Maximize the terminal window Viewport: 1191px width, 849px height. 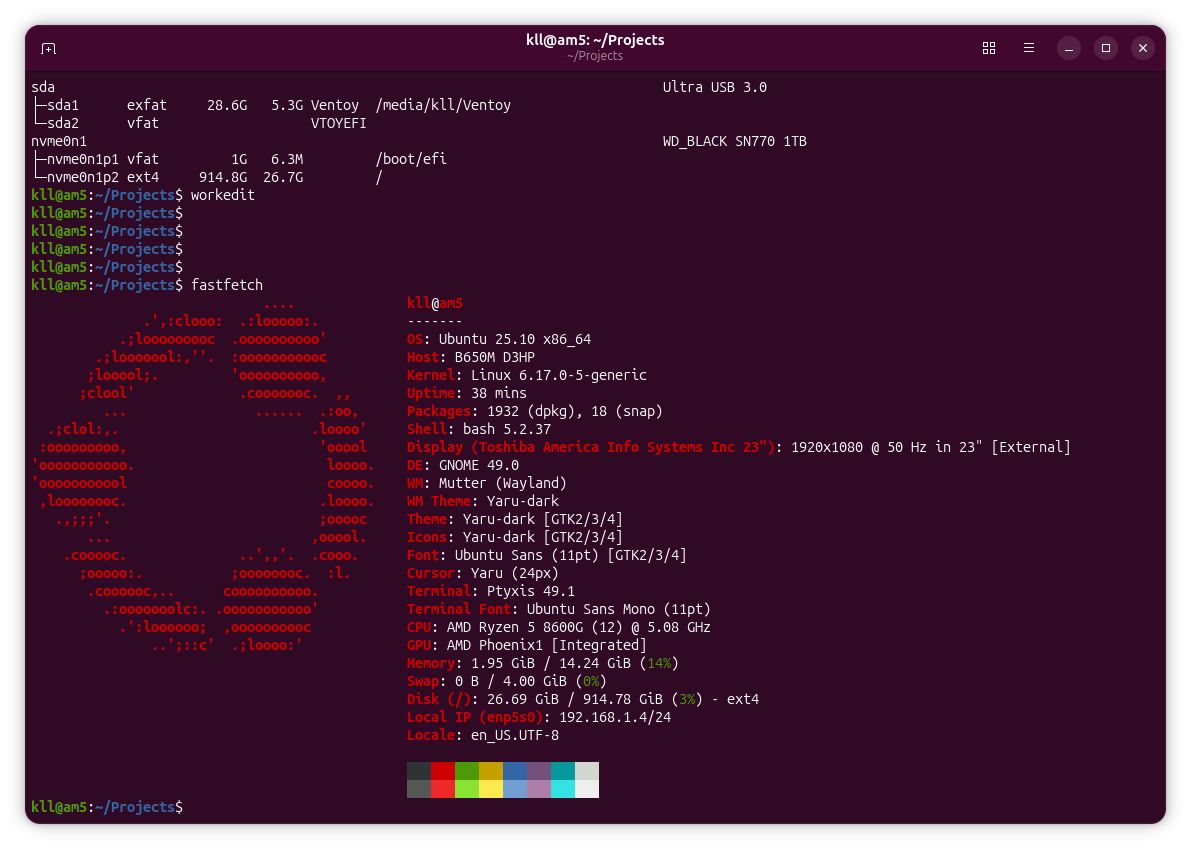(x=1105, y=48)
